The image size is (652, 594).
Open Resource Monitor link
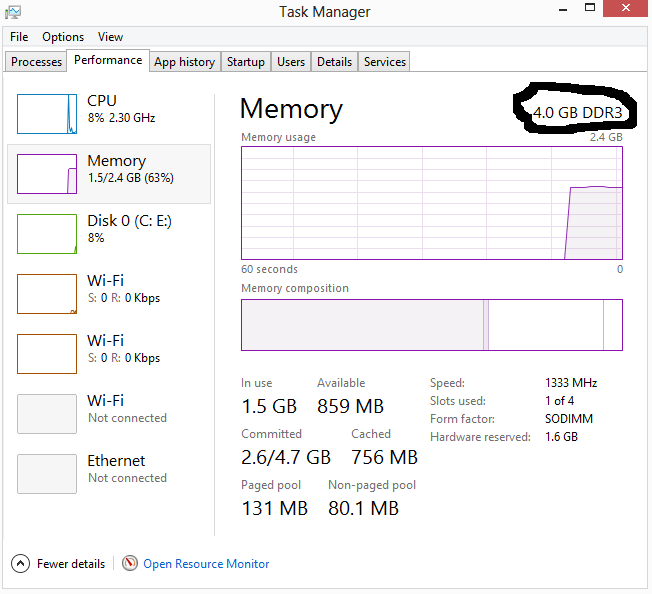[206, 564]
